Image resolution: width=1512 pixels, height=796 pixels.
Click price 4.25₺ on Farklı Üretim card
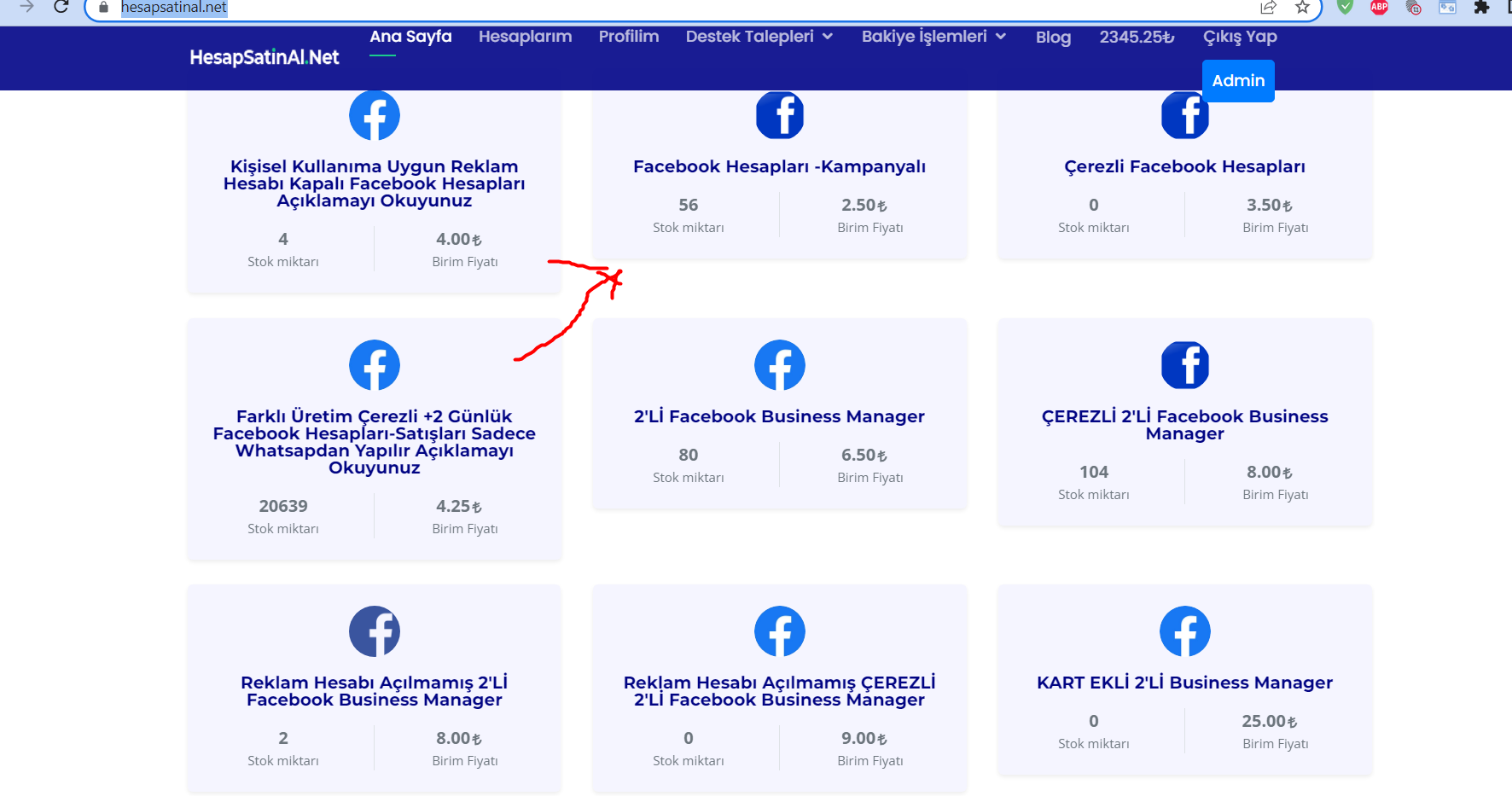pos(459,506)
